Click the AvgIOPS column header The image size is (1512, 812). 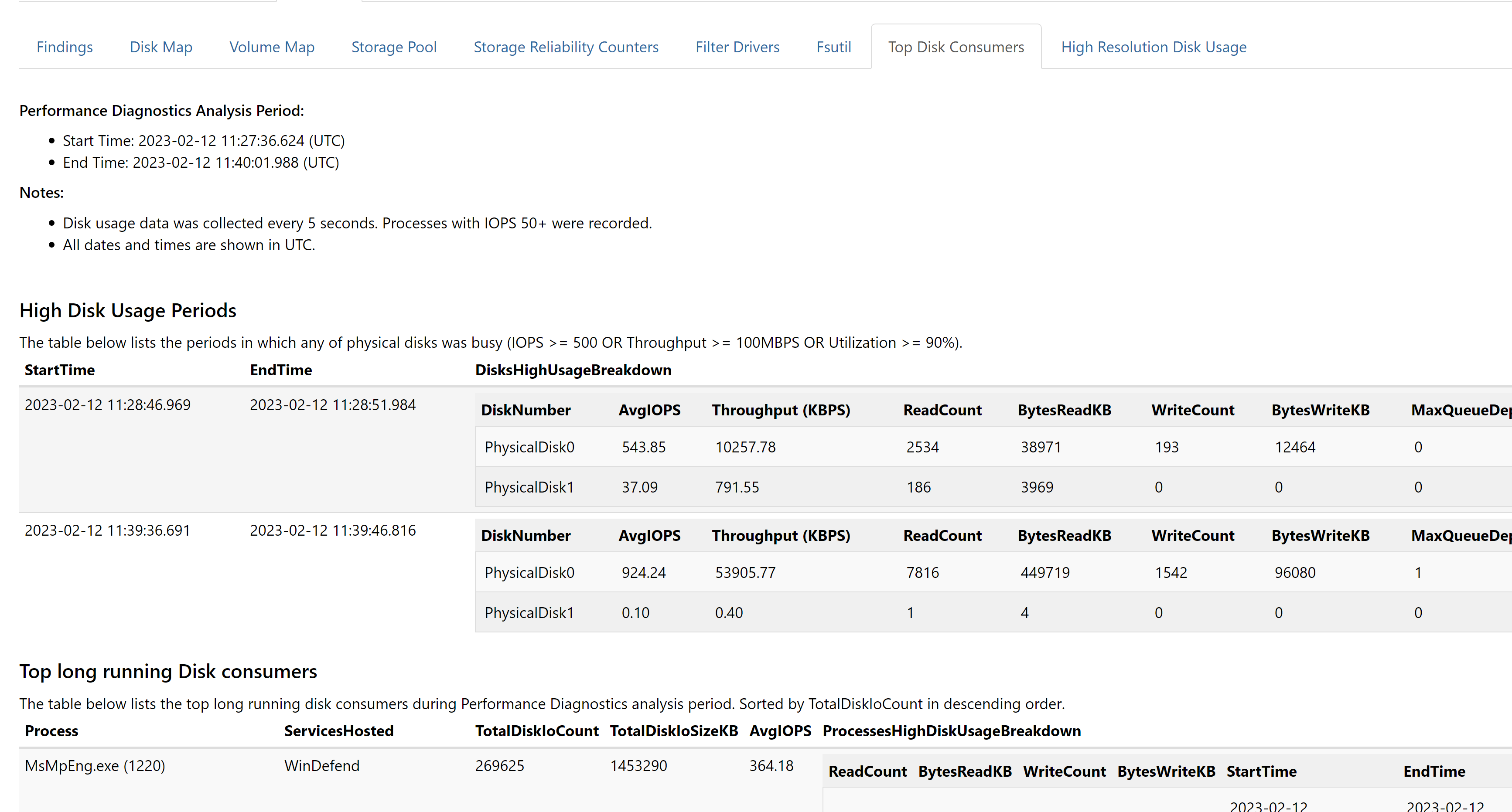pyautogui.click(x=649, y=410)
